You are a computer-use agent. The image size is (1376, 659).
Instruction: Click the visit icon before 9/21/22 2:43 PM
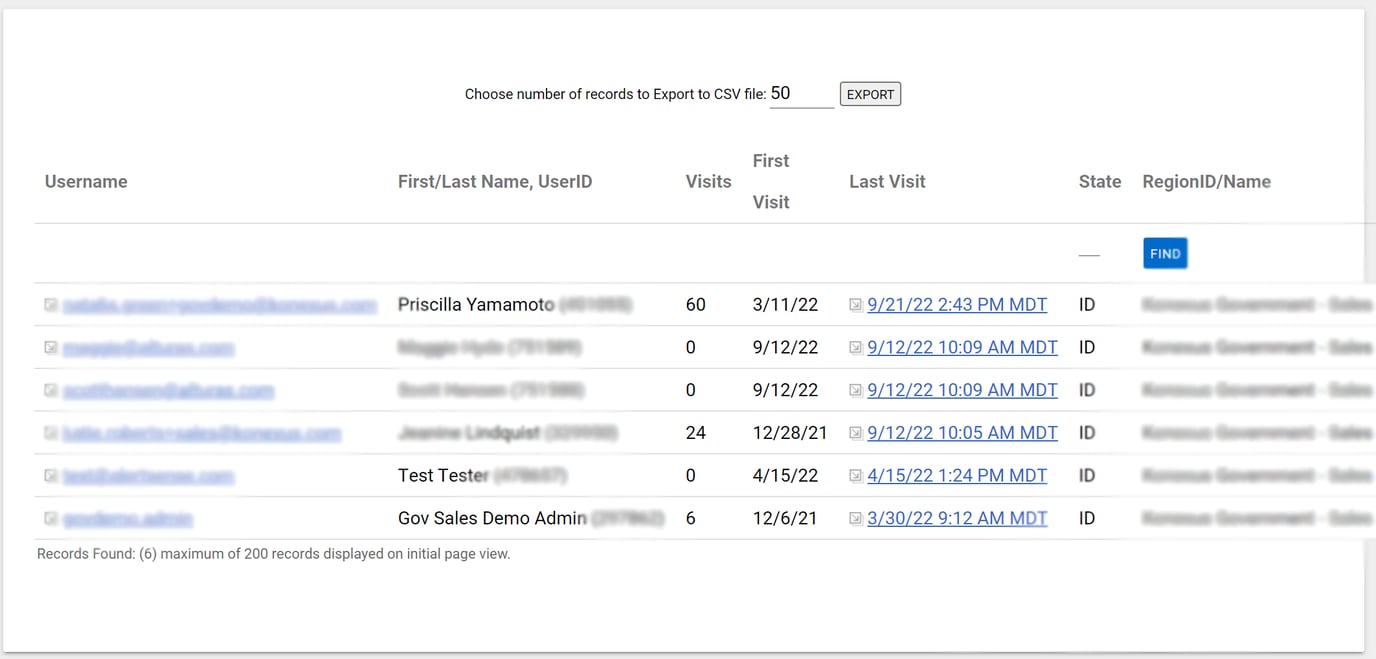[855, 304]
